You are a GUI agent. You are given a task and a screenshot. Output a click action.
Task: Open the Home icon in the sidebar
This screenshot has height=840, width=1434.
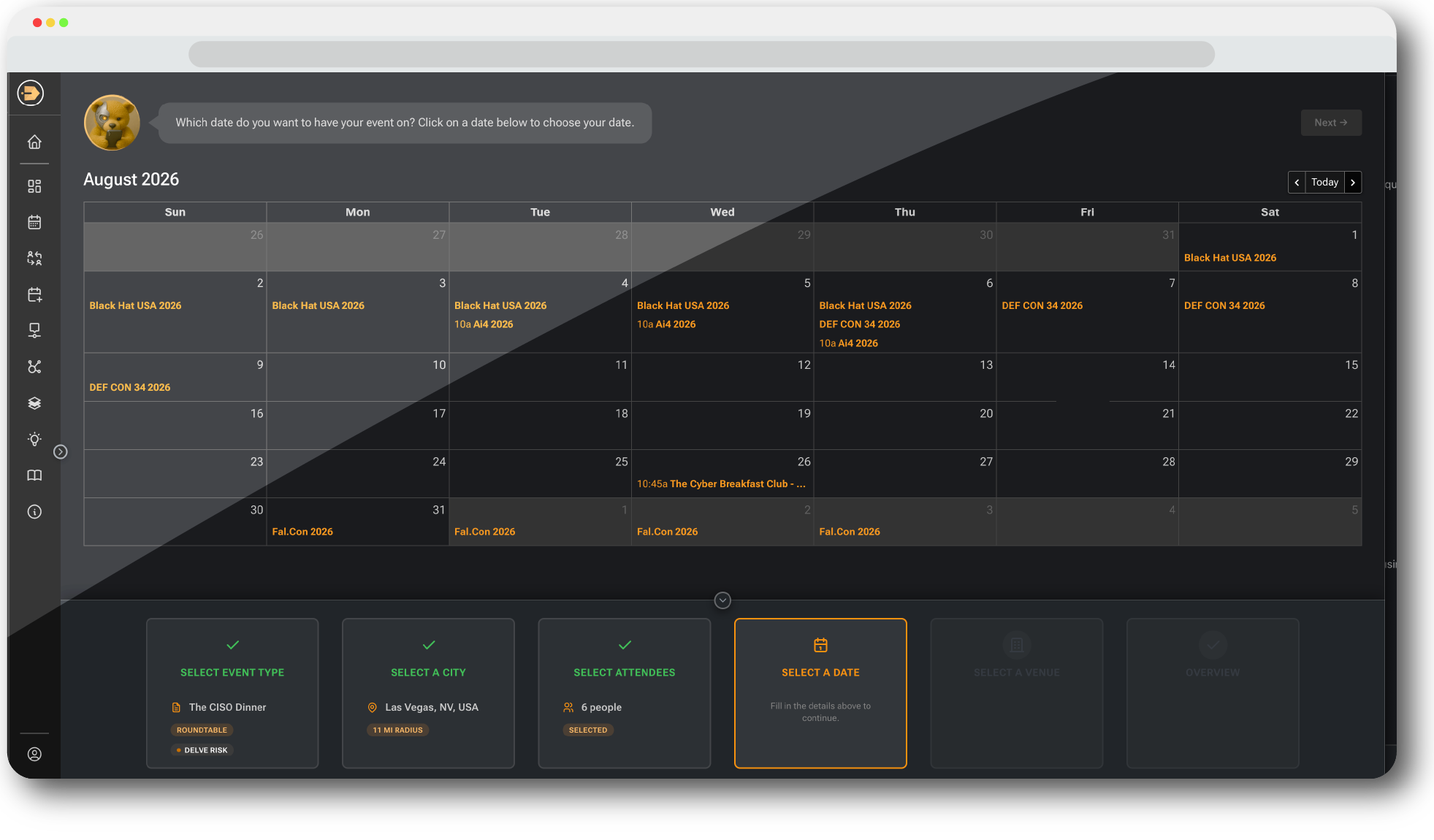coord(34,142)
